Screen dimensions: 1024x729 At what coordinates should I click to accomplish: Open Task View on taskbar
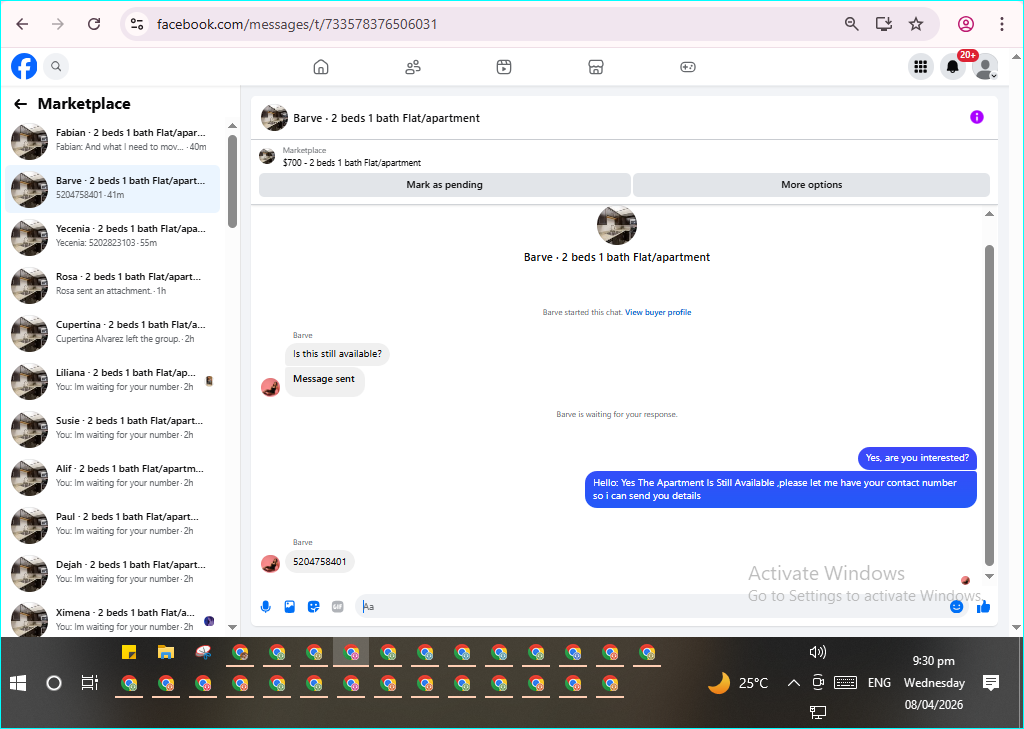(89, 683)
